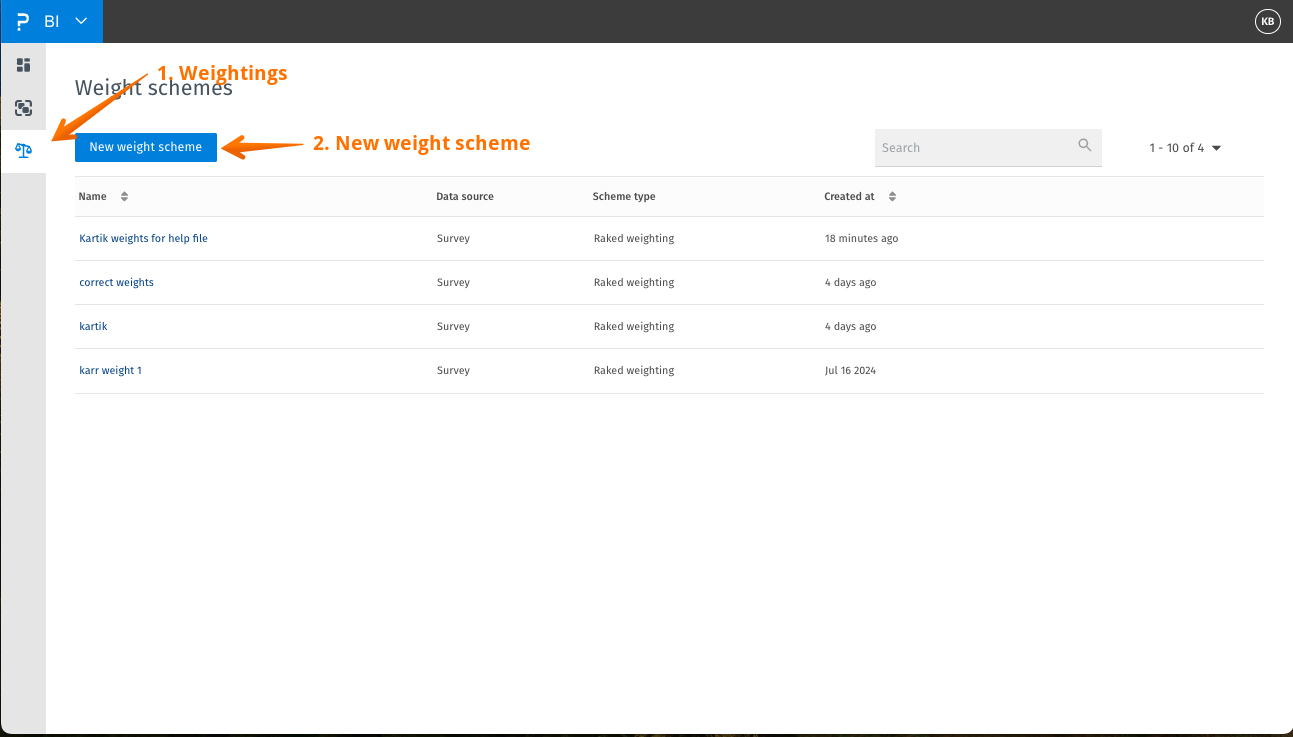
Task: Click inside the Search input box
Action: point(970,147)
